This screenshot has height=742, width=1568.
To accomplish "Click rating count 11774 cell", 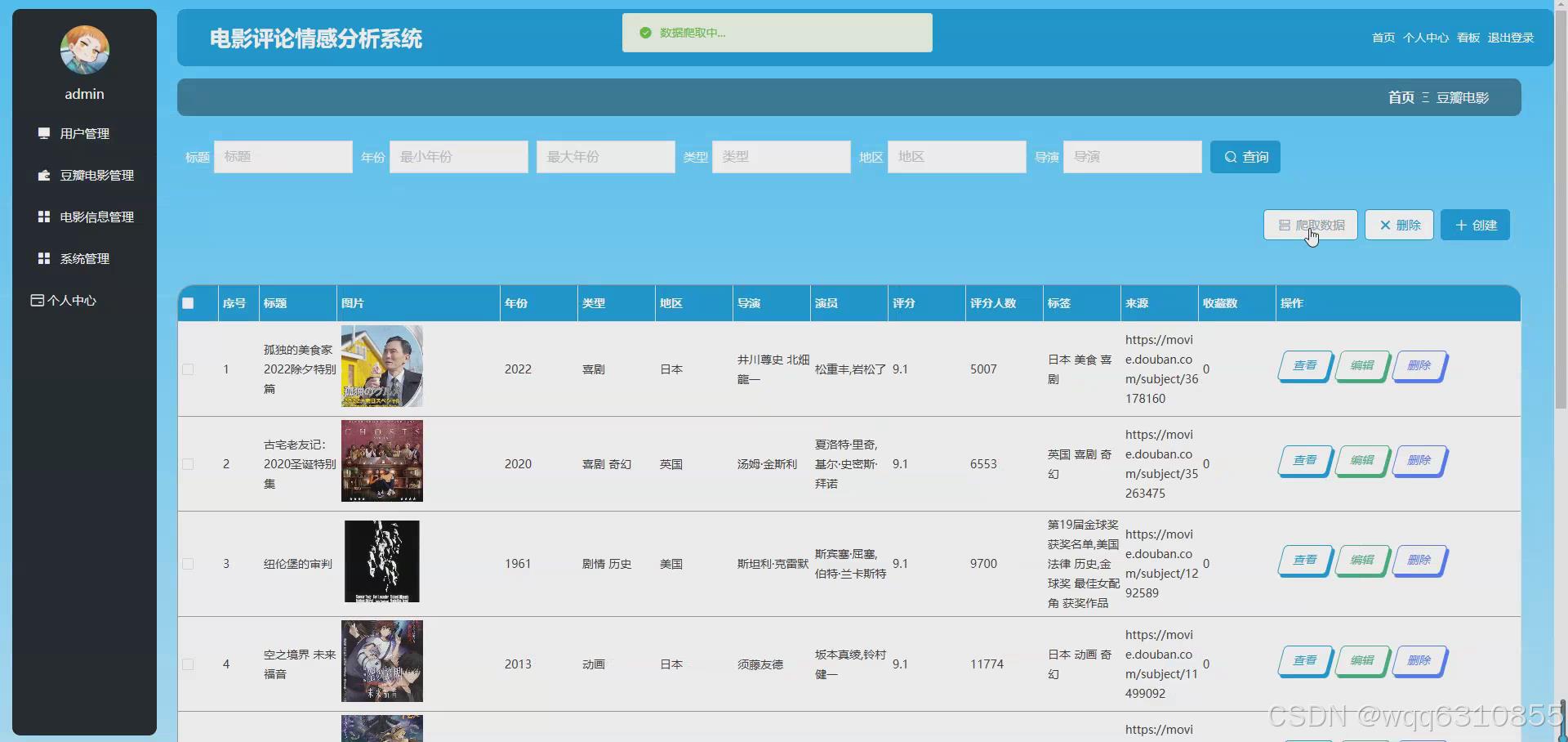I will [x=987, y=664].
